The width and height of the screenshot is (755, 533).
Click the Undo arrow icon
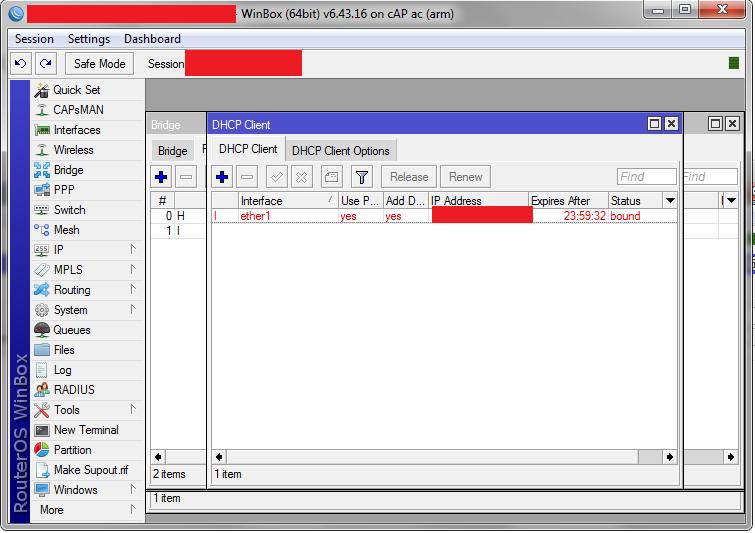pyautogui.click(x=21, y=64)
